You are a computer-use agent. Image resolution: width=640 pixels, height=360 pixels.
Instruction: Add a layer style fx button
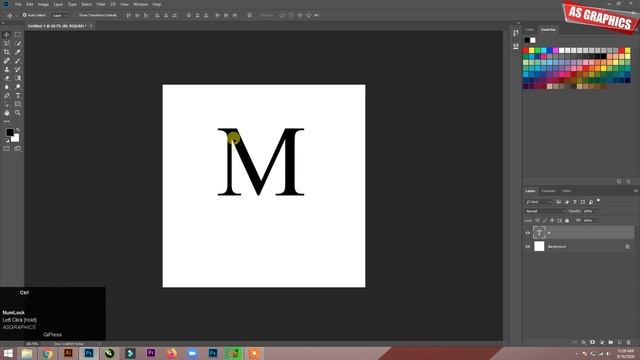pyautogui.click(x=584, y=342)
